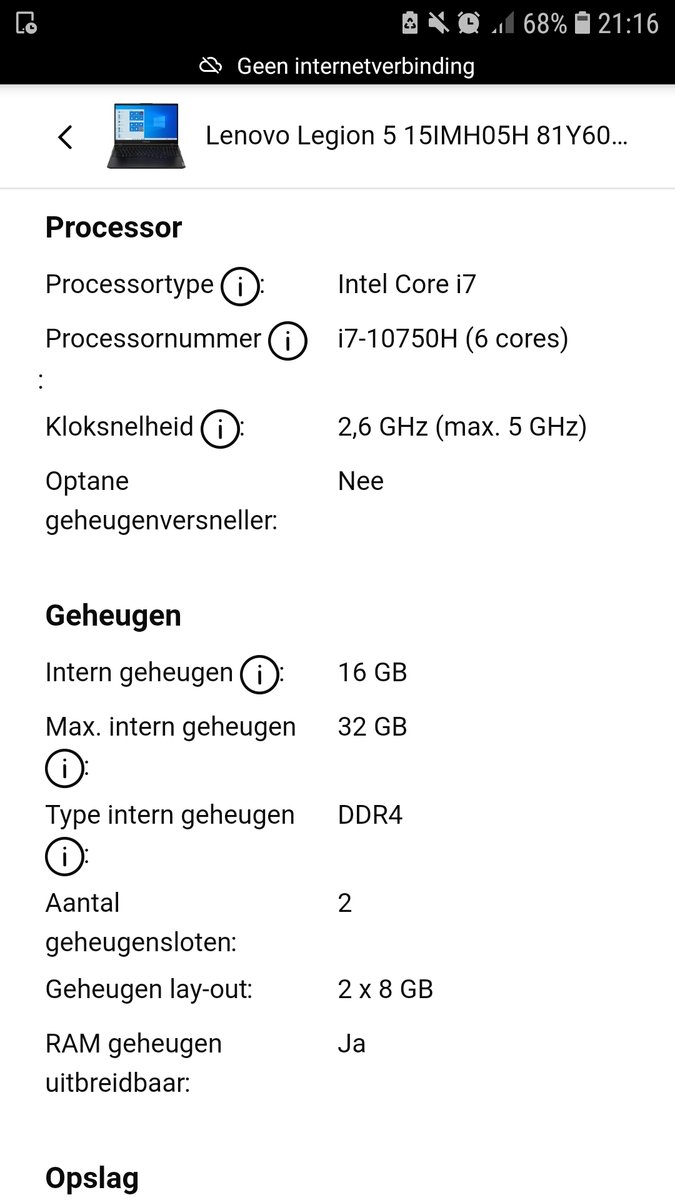Go back using the left arrow
Screen dimensions: 675x1200
tap(65, 137)
